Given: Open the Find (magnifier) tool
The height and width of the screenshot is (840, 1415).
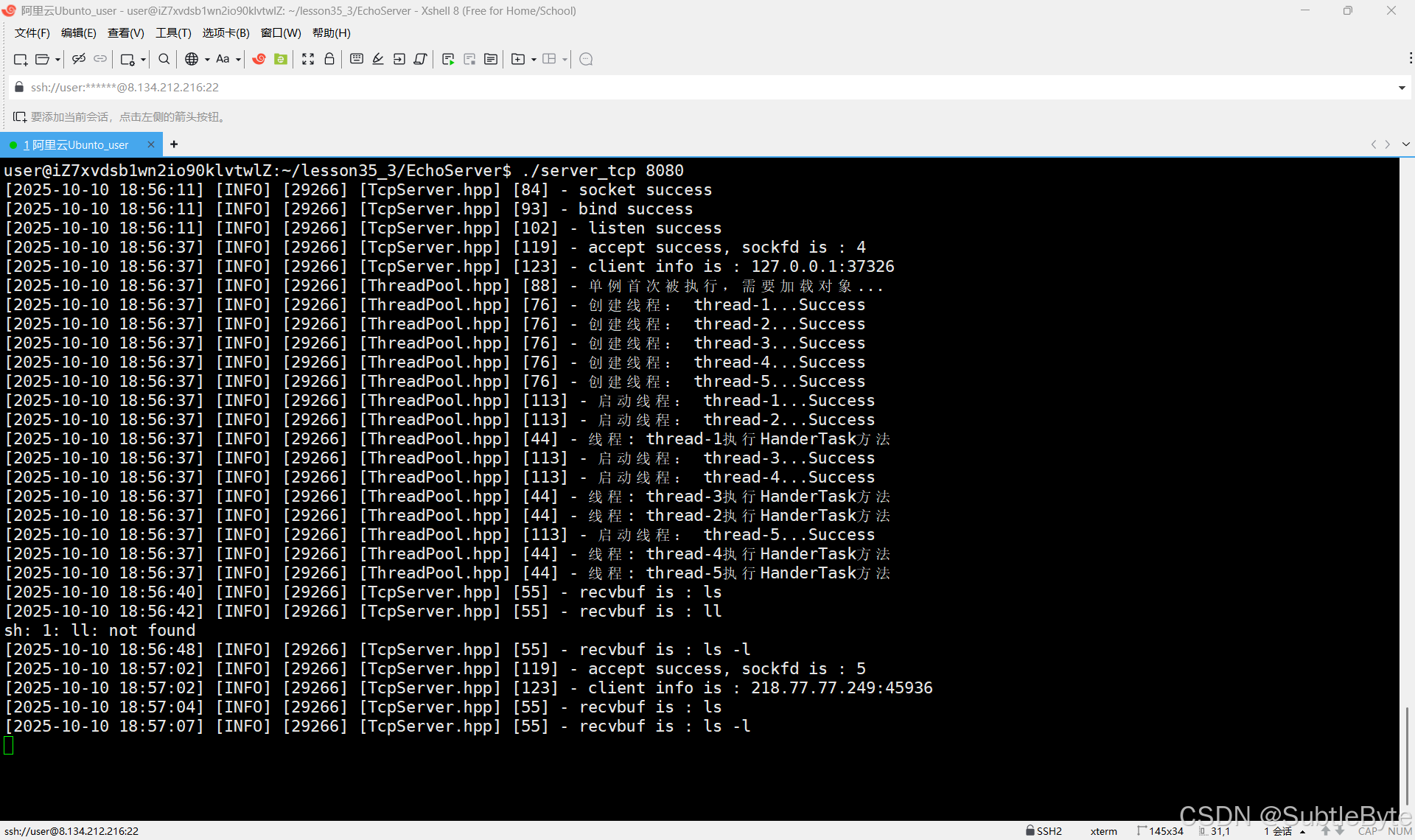Looking at the screenshot, I should [164, 59].
